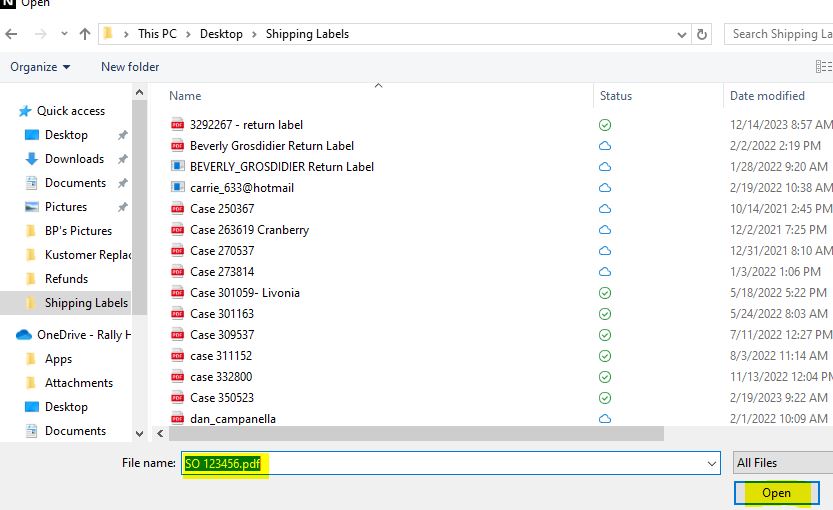Click the synced checkmark status for Case 309537
Screen dimensions: 833x510
605,335
